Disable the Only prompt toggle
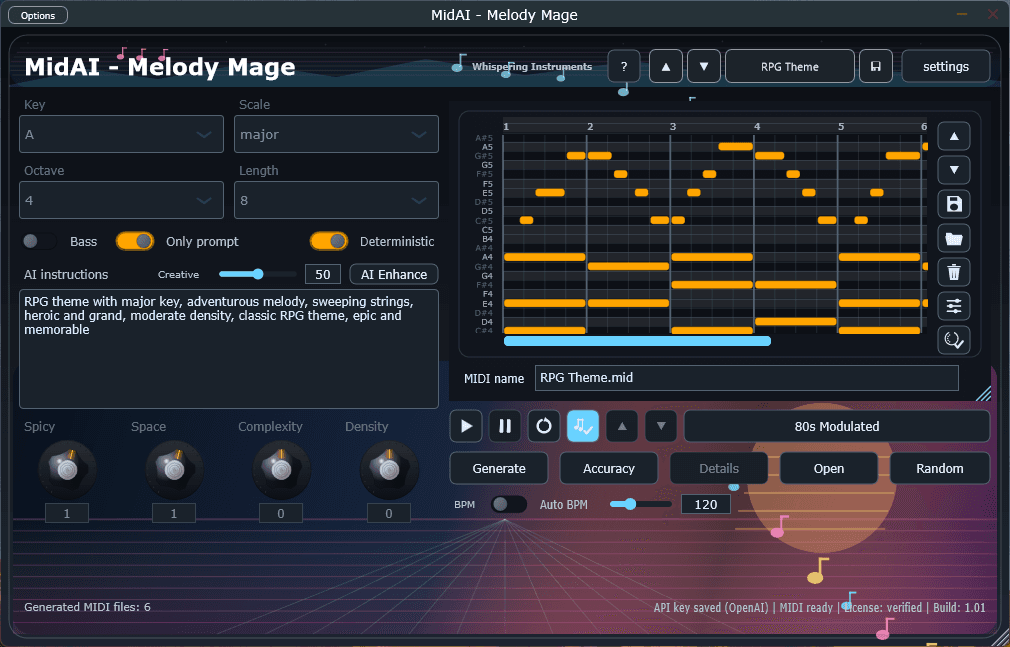Image resolution: width=1010 pixels, height=647 pixels. (x=135, y=242)
